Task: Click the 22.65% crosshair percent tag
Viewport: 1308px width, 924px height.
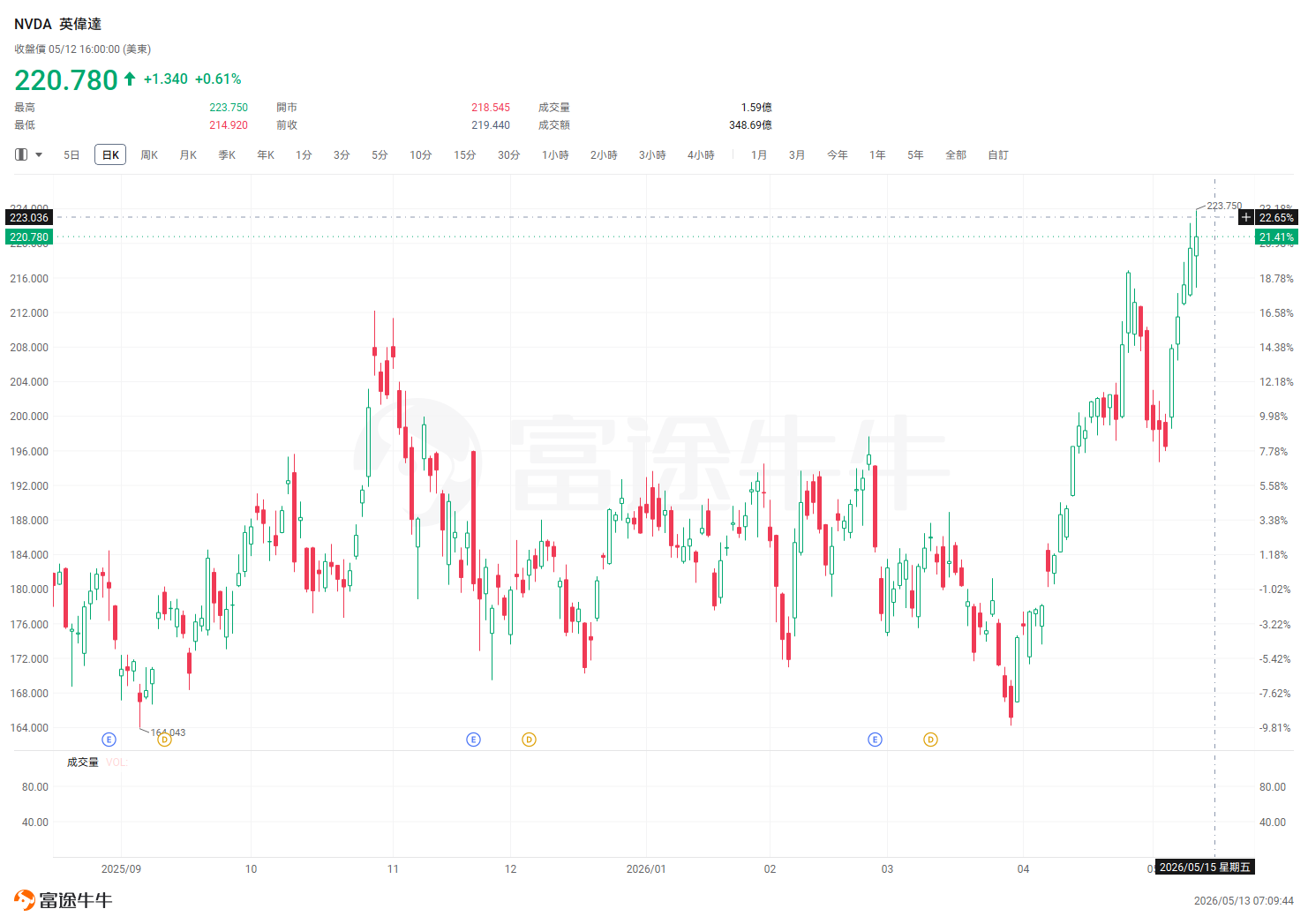Action: click(x=1276, y=217)
